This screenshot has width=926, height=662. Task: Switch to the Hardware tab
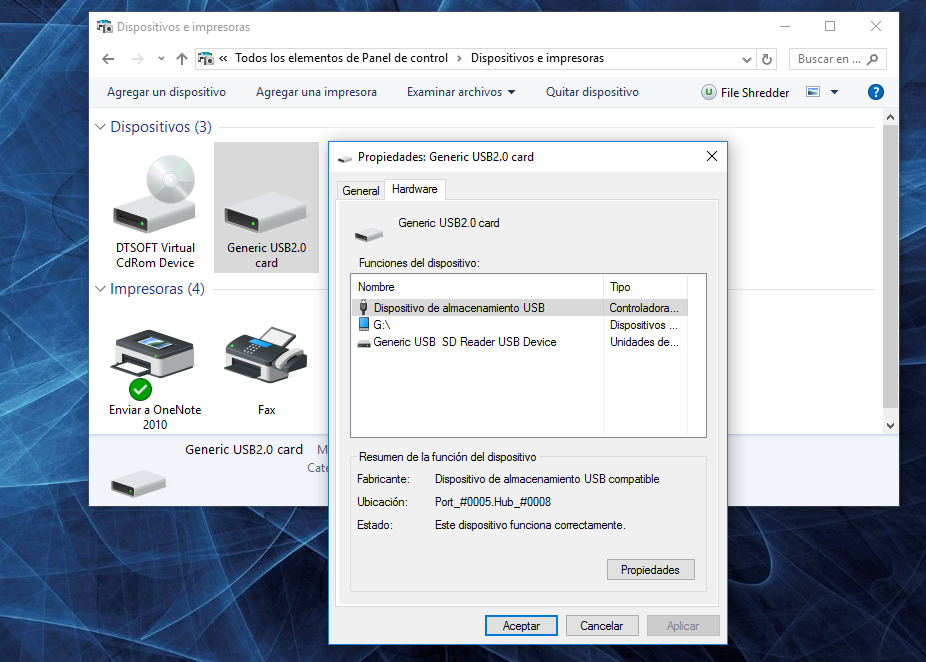(x=415, y=189)
